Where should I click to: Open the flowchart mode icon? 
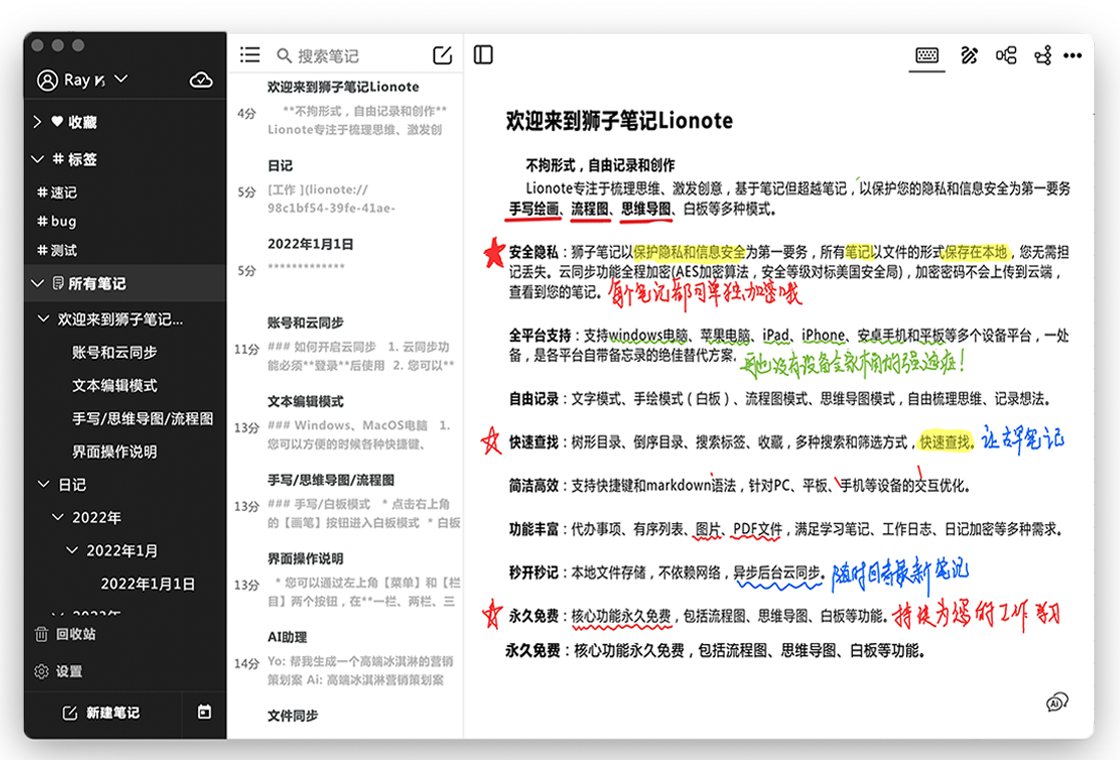(x=1042, y=55)
